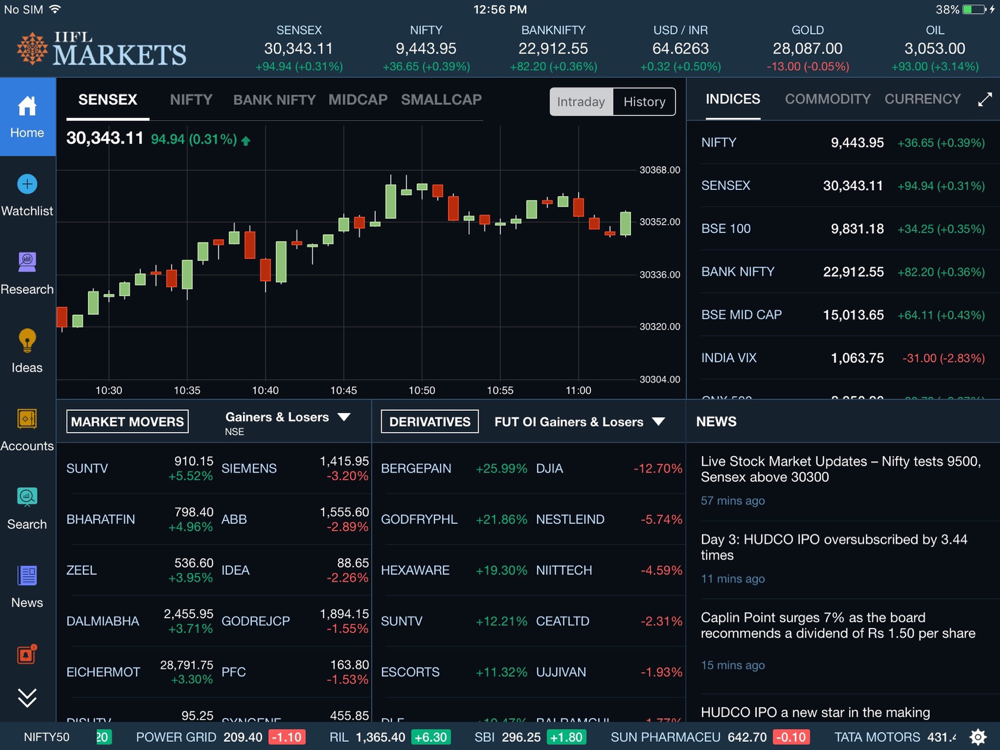Select the INDICES tab
The height and width of the screenshot is (750, 1000).
733,99
